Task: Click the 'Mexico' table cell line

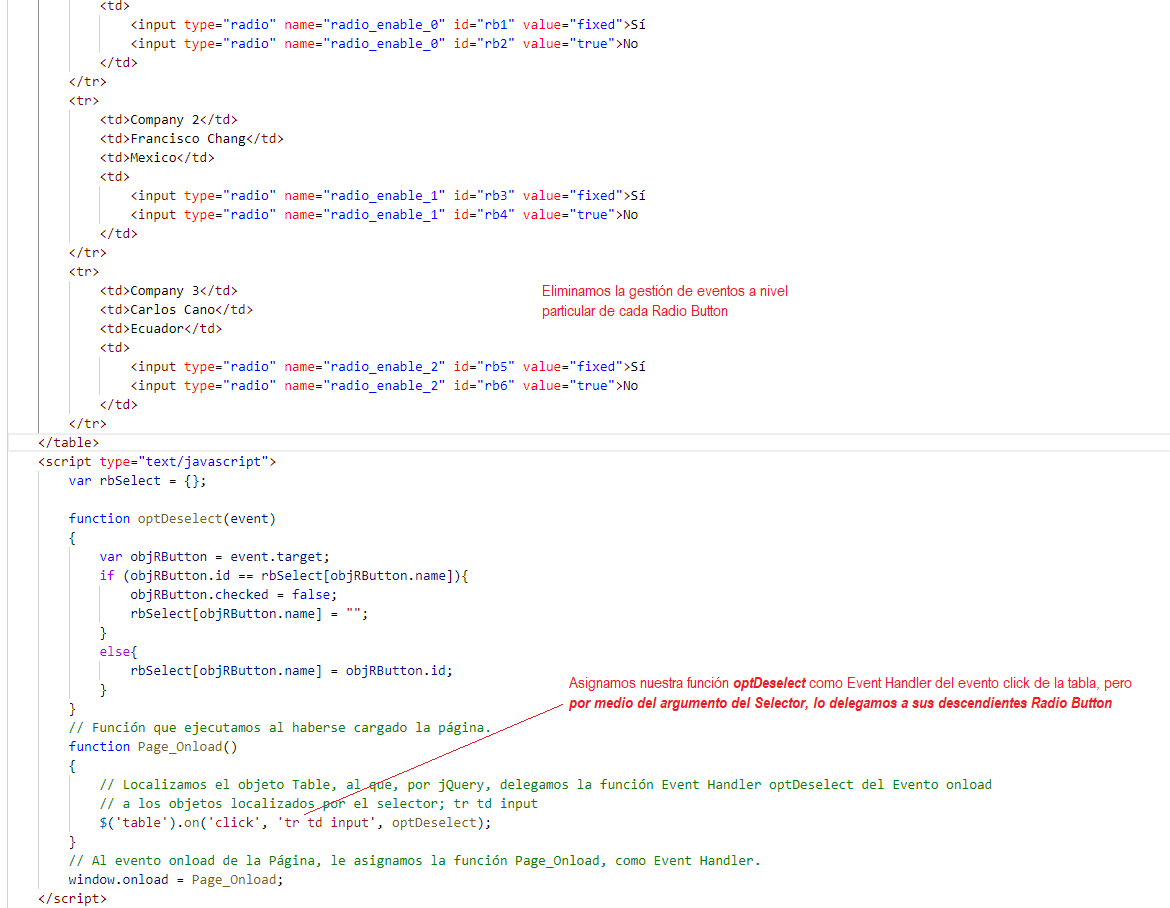Action: click(x=156, y=157)
